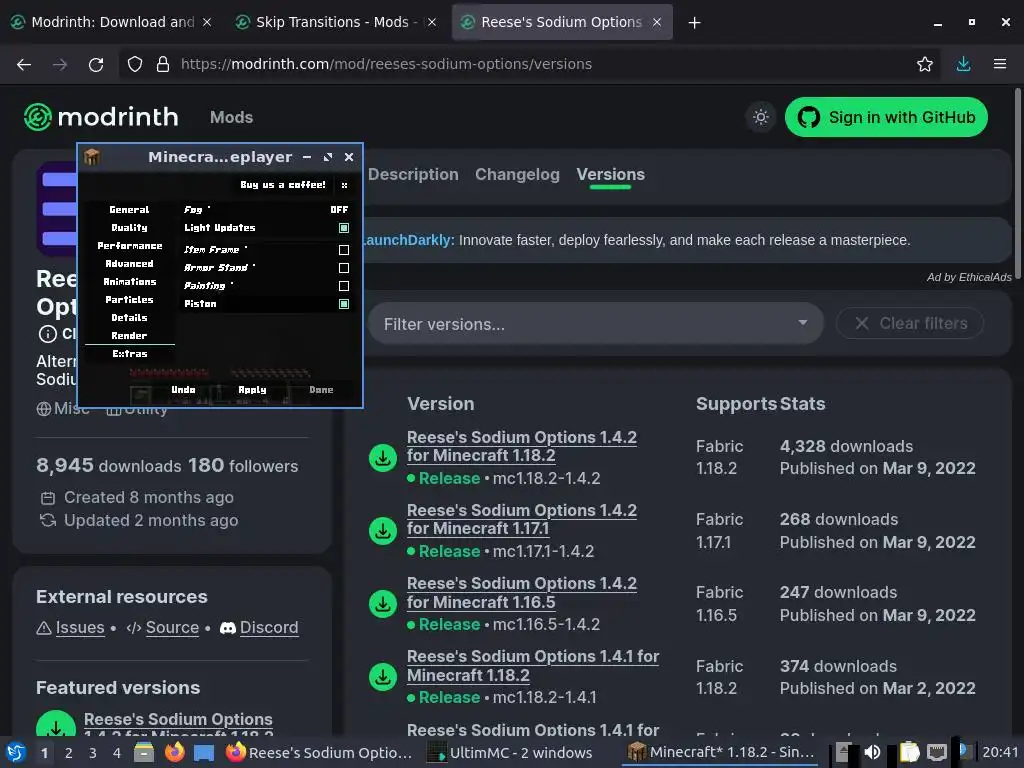Open the taskbar start menu icon
The height and width of the screenshot is (768, 1024).
pos(16,752)
